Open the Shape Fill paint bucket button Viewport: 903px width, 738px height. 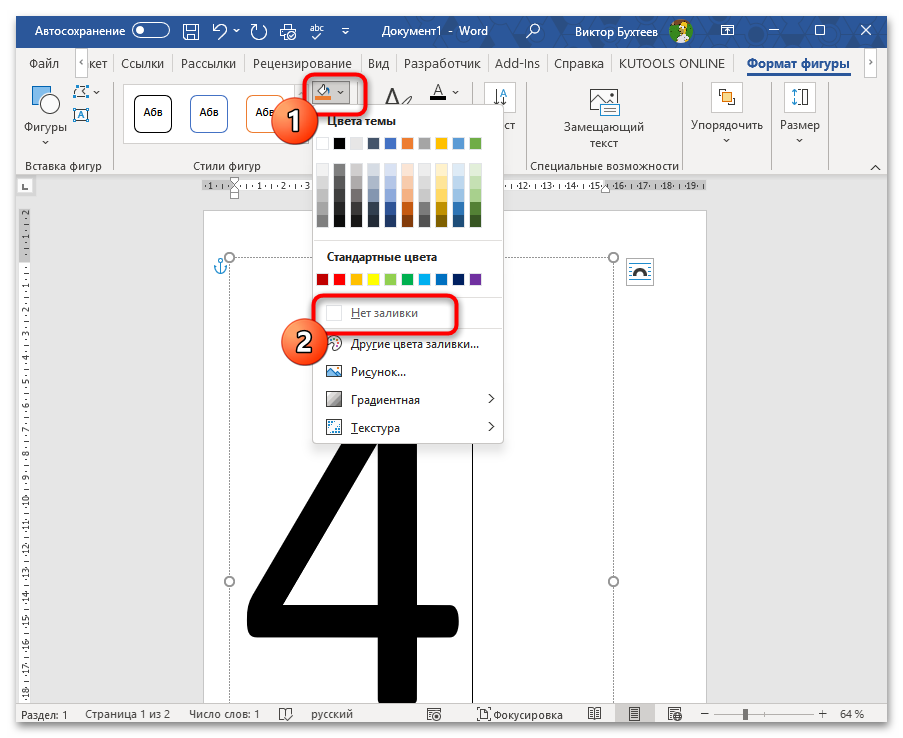coord(323,92)
